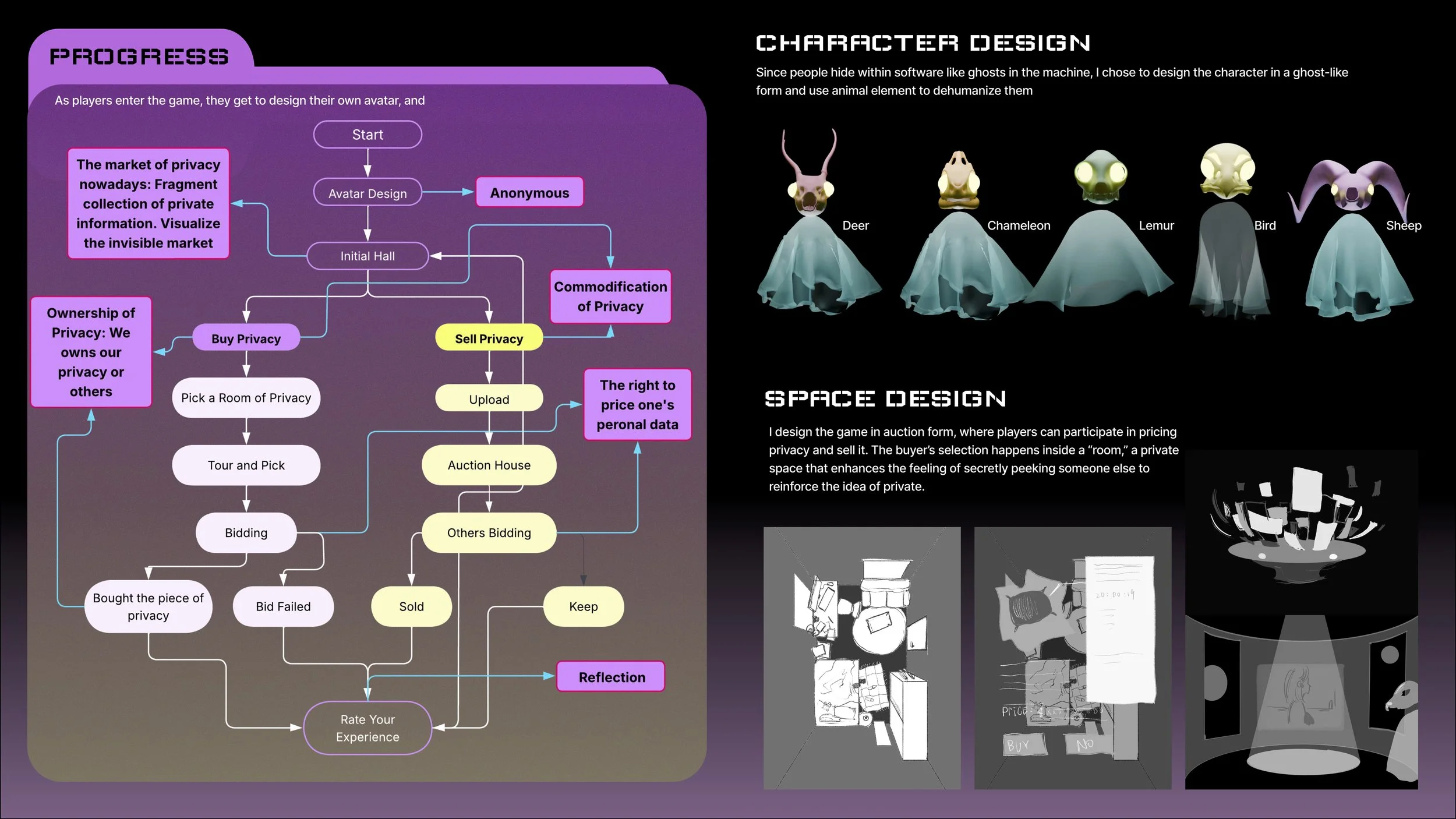This screenshot has height=819, width=1456.
Task: Click the yellow Sell Privacy node
Action: click(x=489, y=338)
